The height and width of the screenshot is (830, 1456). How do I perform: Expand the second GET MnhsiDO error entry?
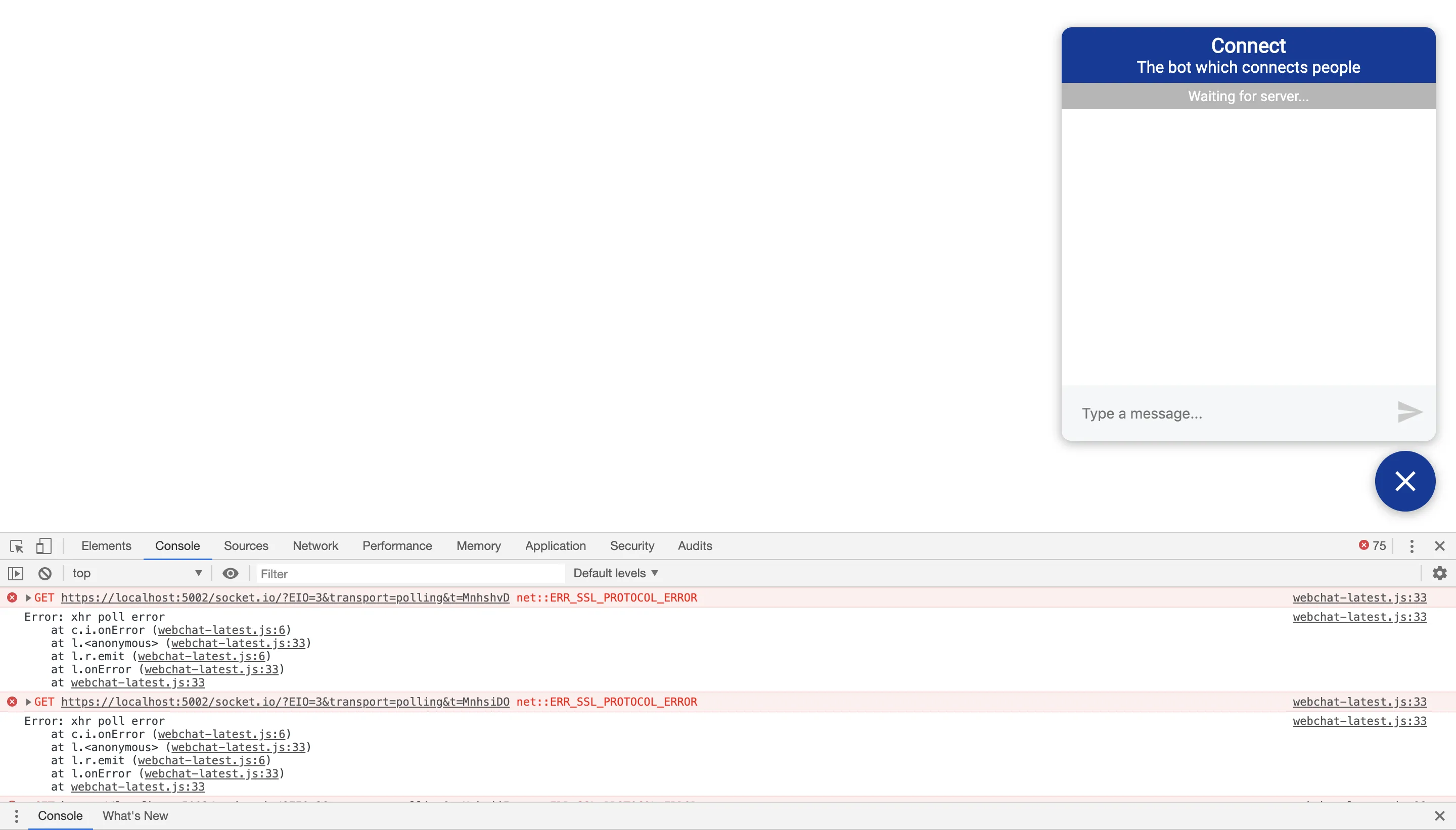coord(28,702)
